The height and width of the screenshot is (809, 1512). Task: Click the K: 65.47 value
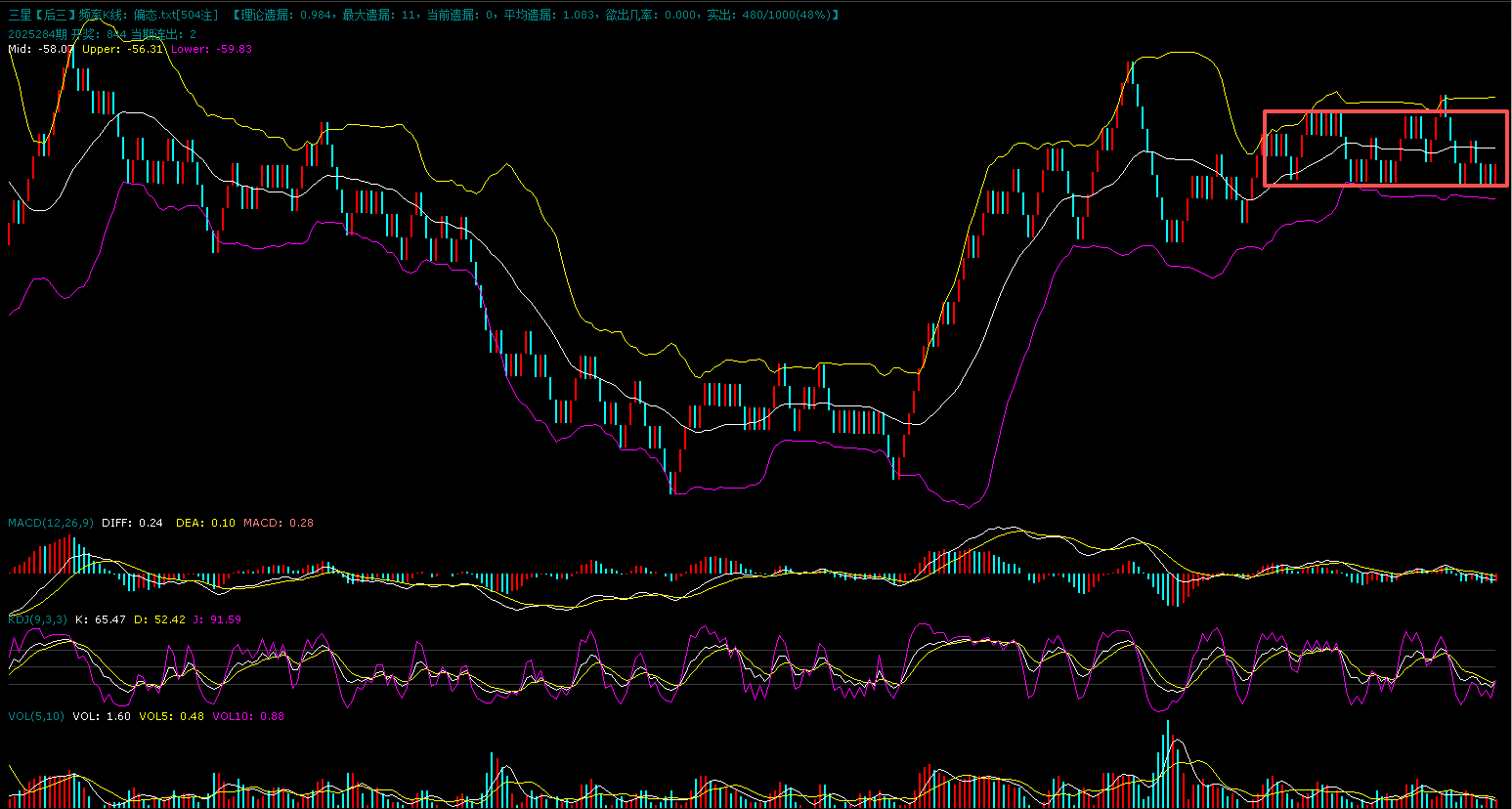(x=101, y=619)
